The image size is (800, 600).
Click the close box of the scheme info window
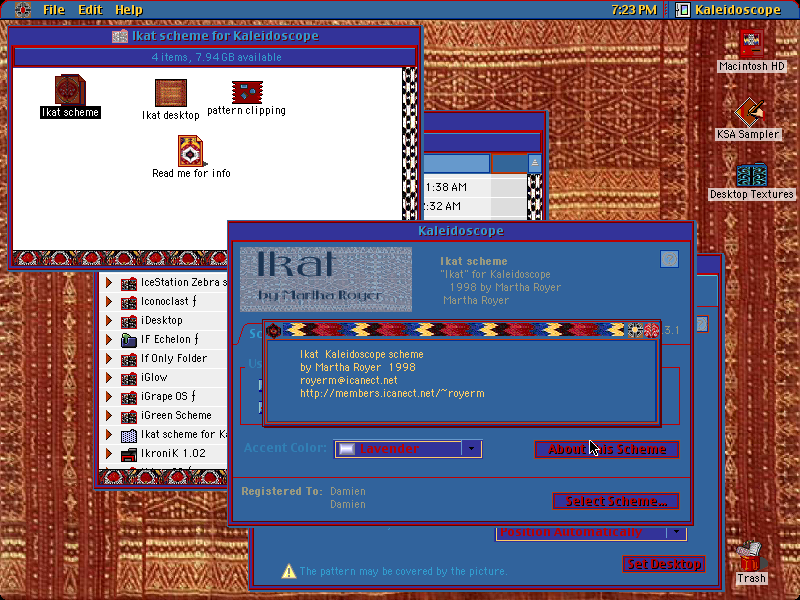pos(273,331)
